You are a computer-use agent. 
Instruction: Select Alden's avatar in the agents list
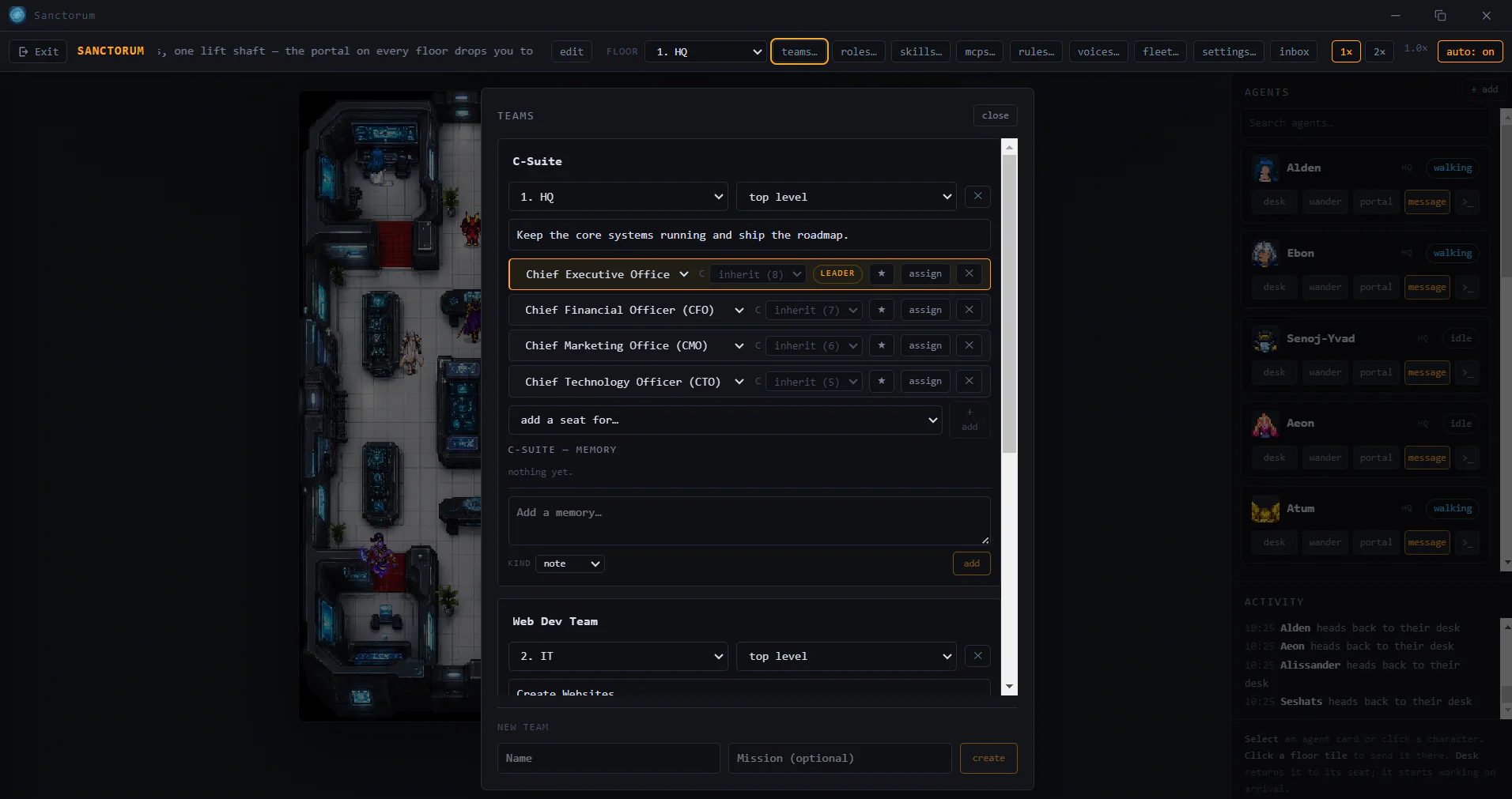1265,168
